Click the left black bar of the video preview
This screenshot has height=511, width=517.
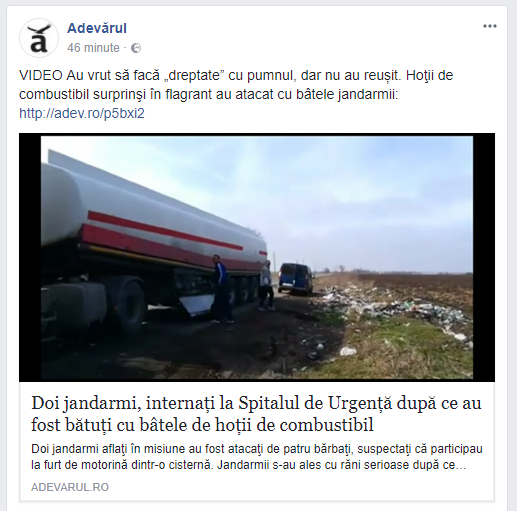tap(30, 257)
